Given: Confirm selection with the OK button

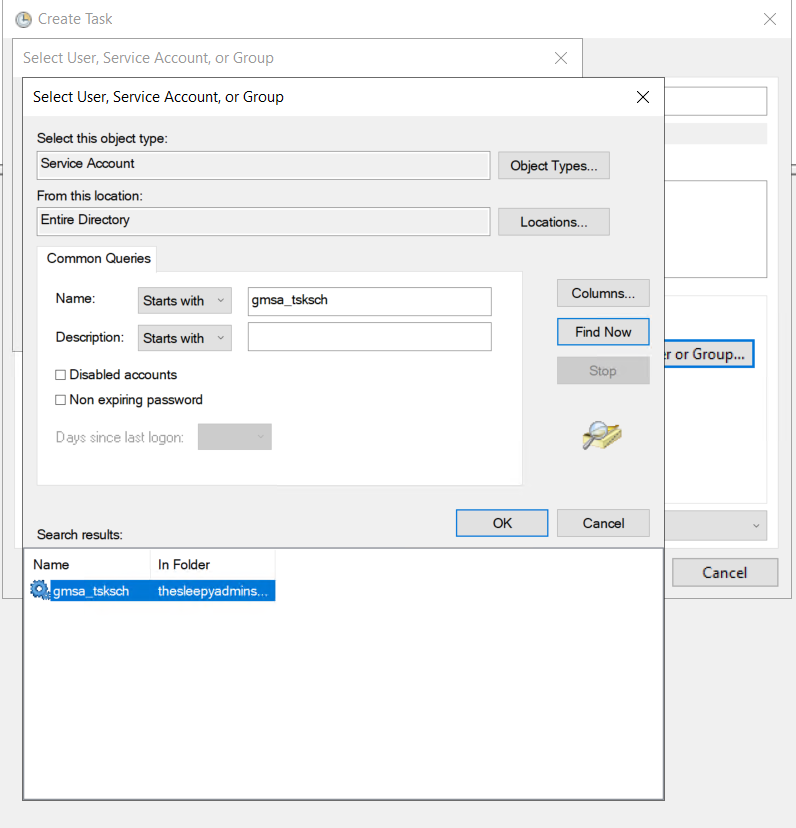Looking at the screenshot, I should 501,522.
